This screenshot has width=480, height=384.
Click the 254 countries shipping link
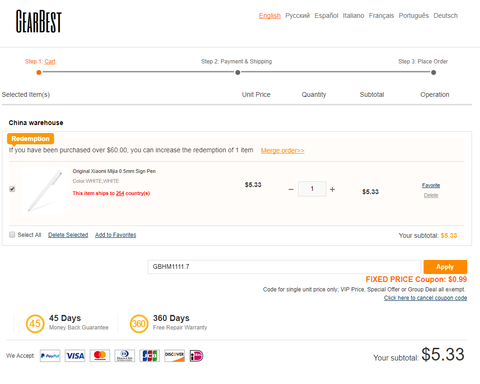coord(120,193)
